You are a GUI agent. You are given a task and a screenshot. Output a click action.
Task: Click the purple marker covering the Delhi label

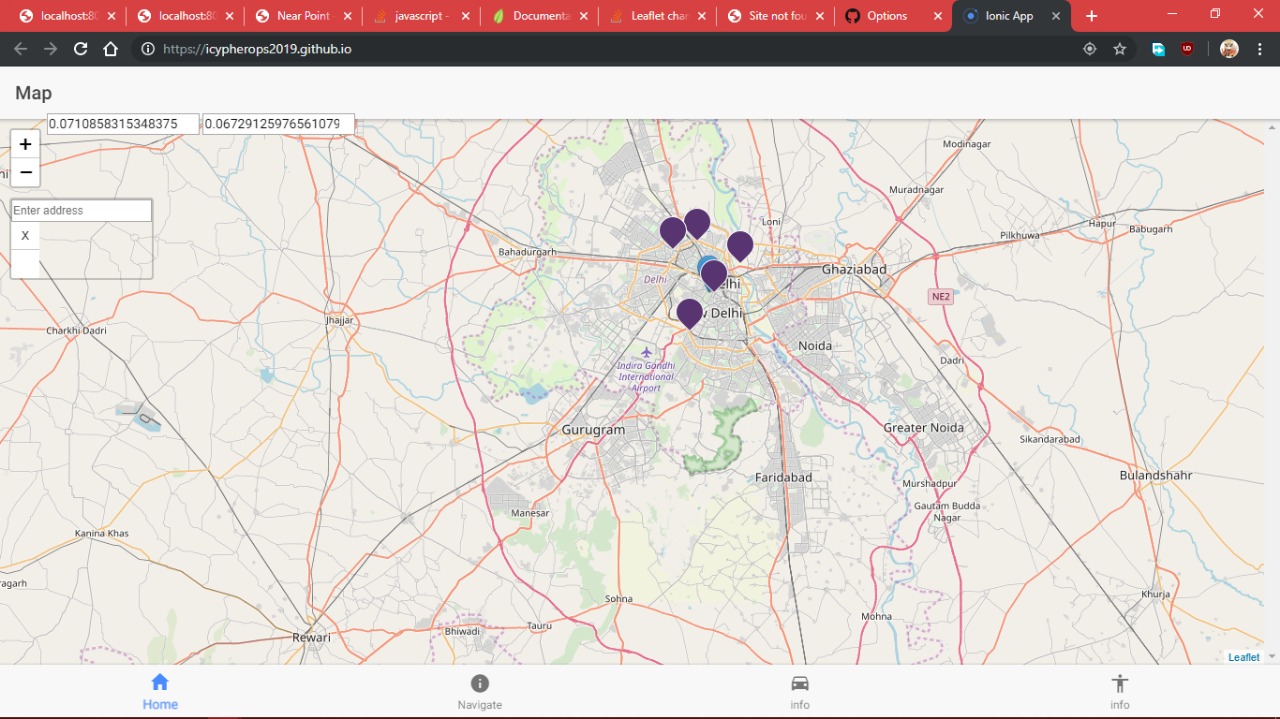(x=714, y=274)
